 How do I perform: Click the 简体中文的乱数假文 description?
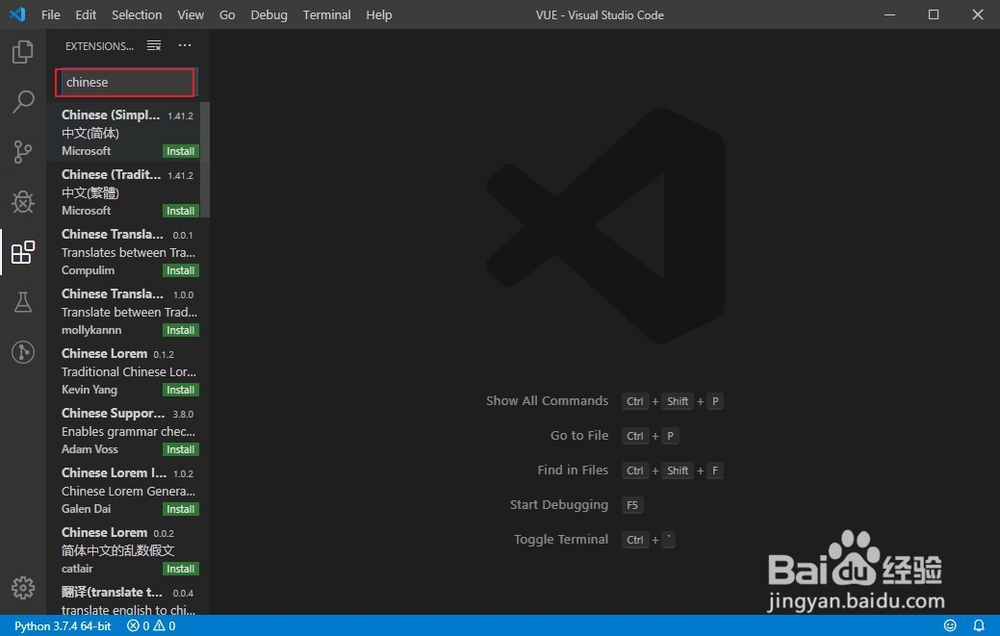(117, 551)
